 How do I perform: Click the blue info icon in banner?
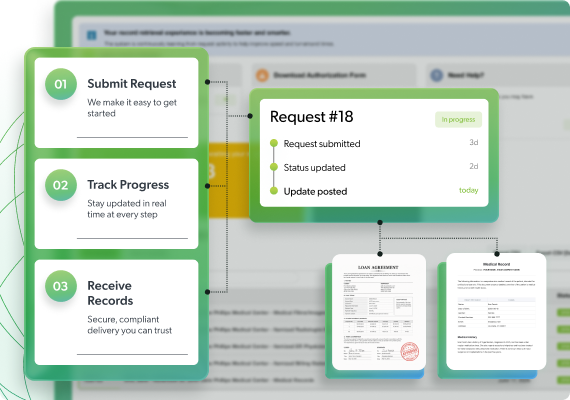pos(92,35)
